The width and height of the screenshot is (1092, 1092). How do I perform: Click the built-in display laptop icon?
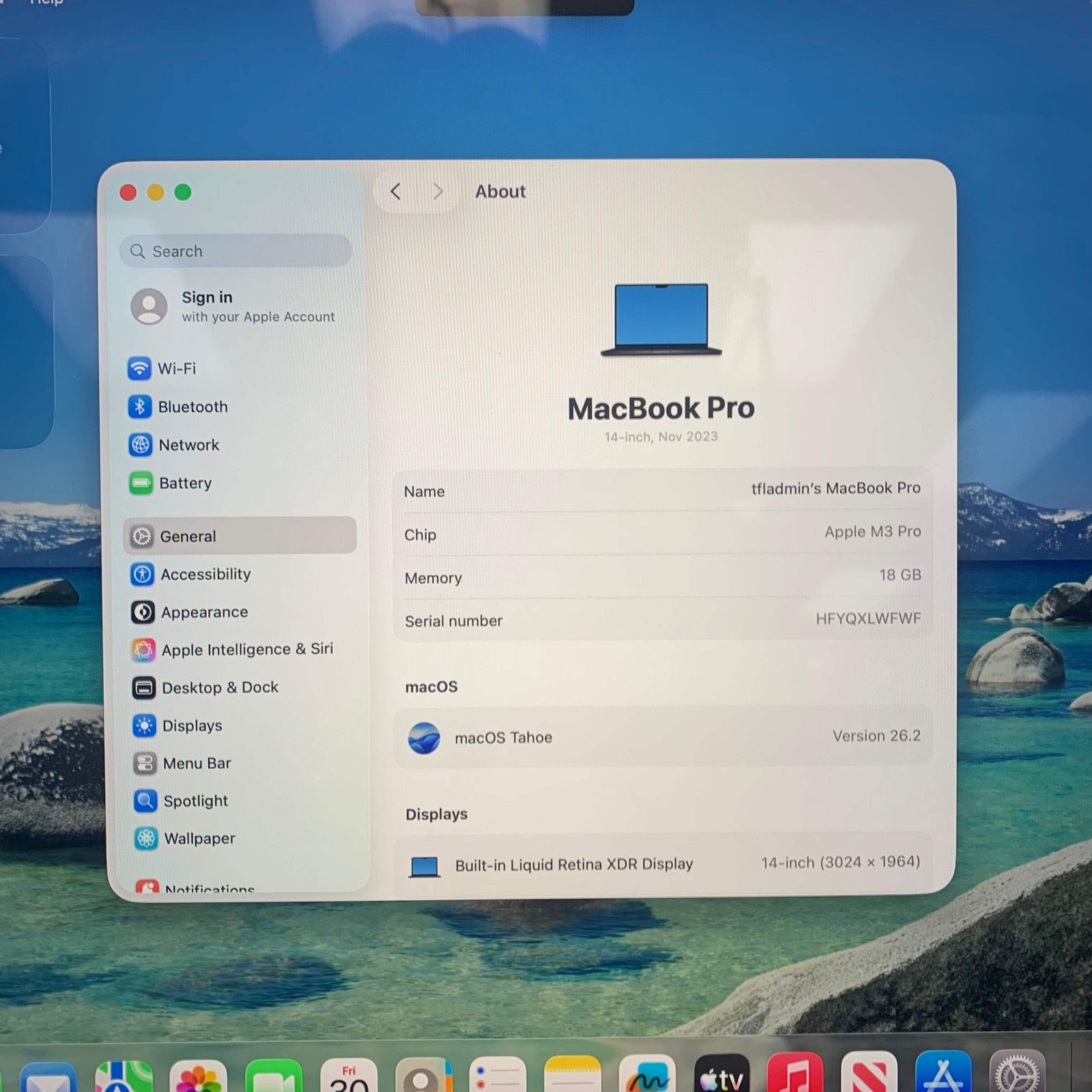point(425,867)
